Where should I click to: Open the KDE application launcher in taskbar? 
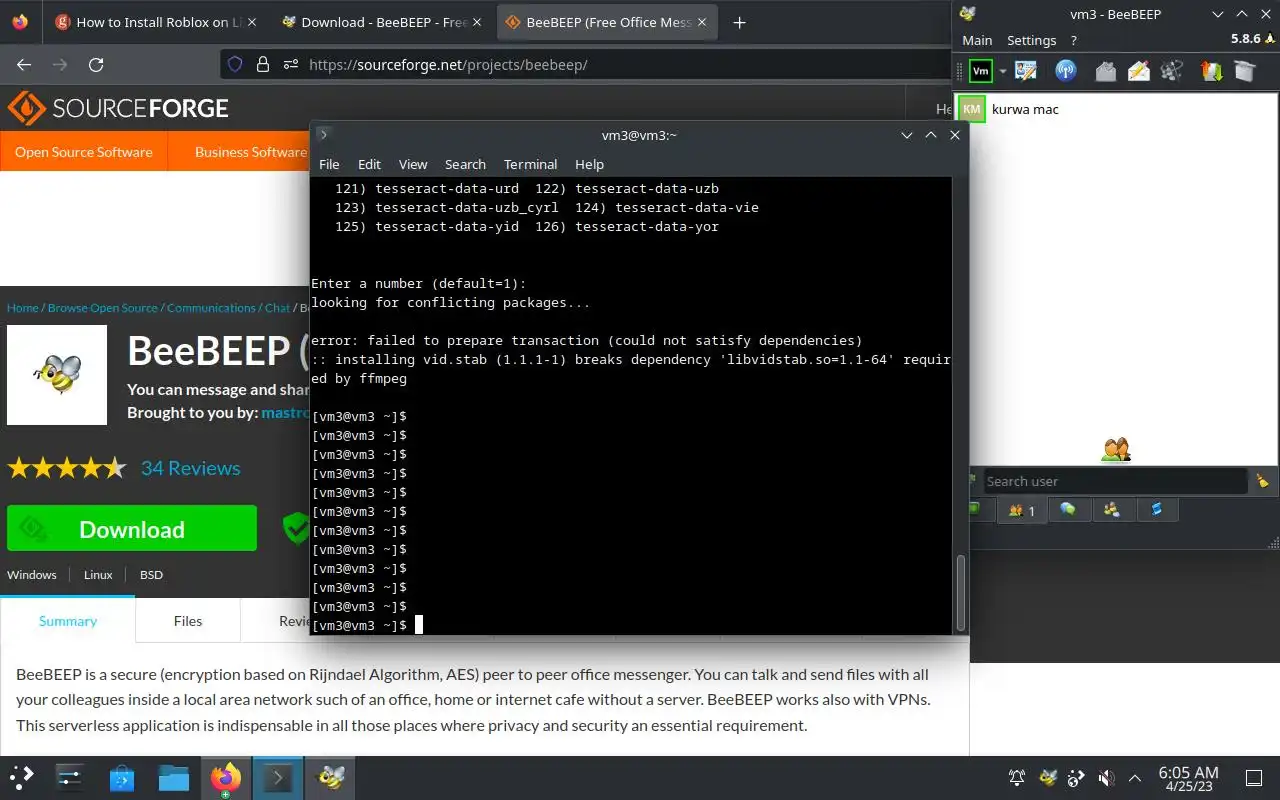21,777
